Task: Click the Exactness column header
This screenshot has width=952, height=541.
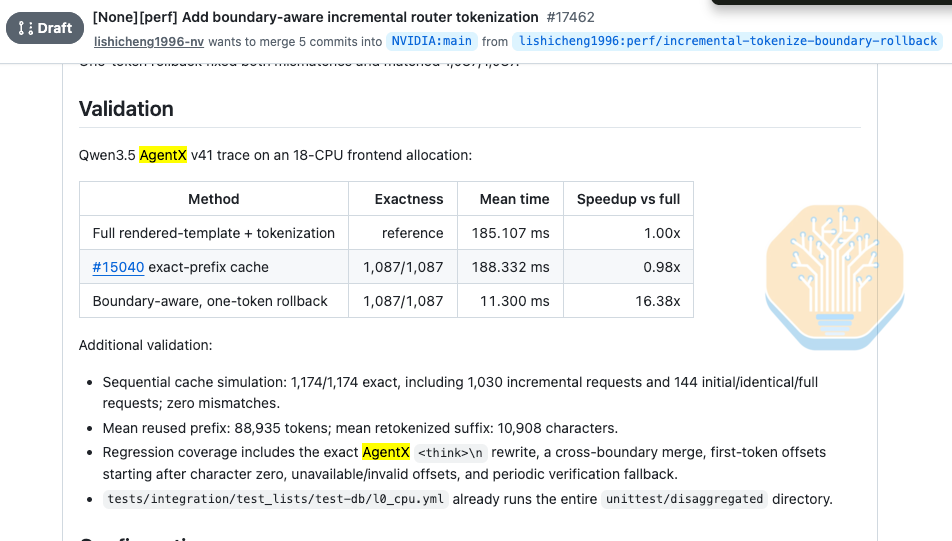Action: [409, 199]
